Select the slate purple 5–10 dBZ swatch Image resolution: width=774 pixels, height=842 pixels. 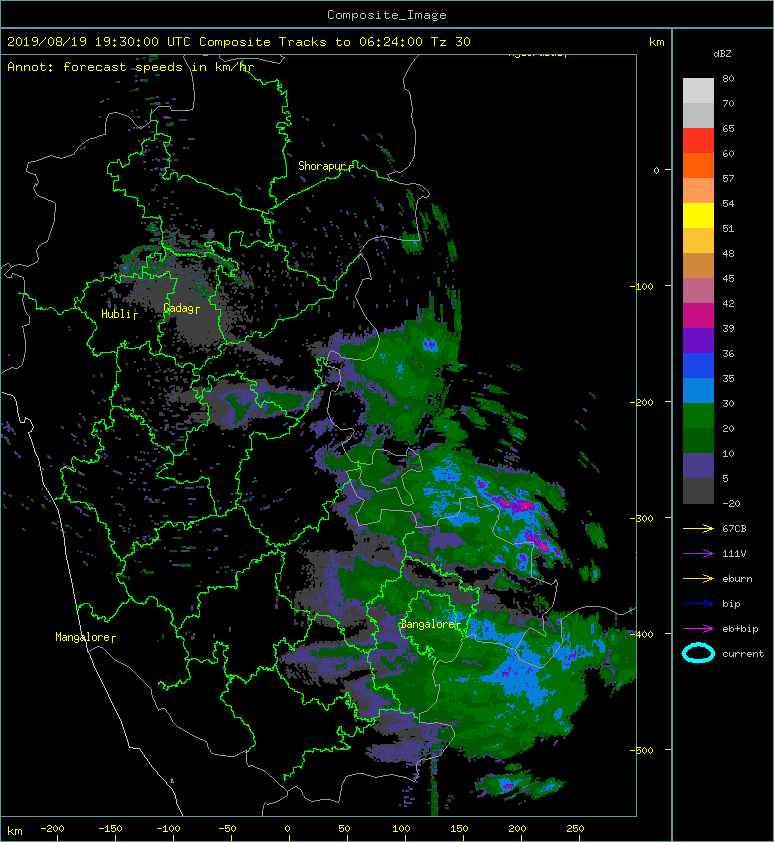tap(698, 465)
